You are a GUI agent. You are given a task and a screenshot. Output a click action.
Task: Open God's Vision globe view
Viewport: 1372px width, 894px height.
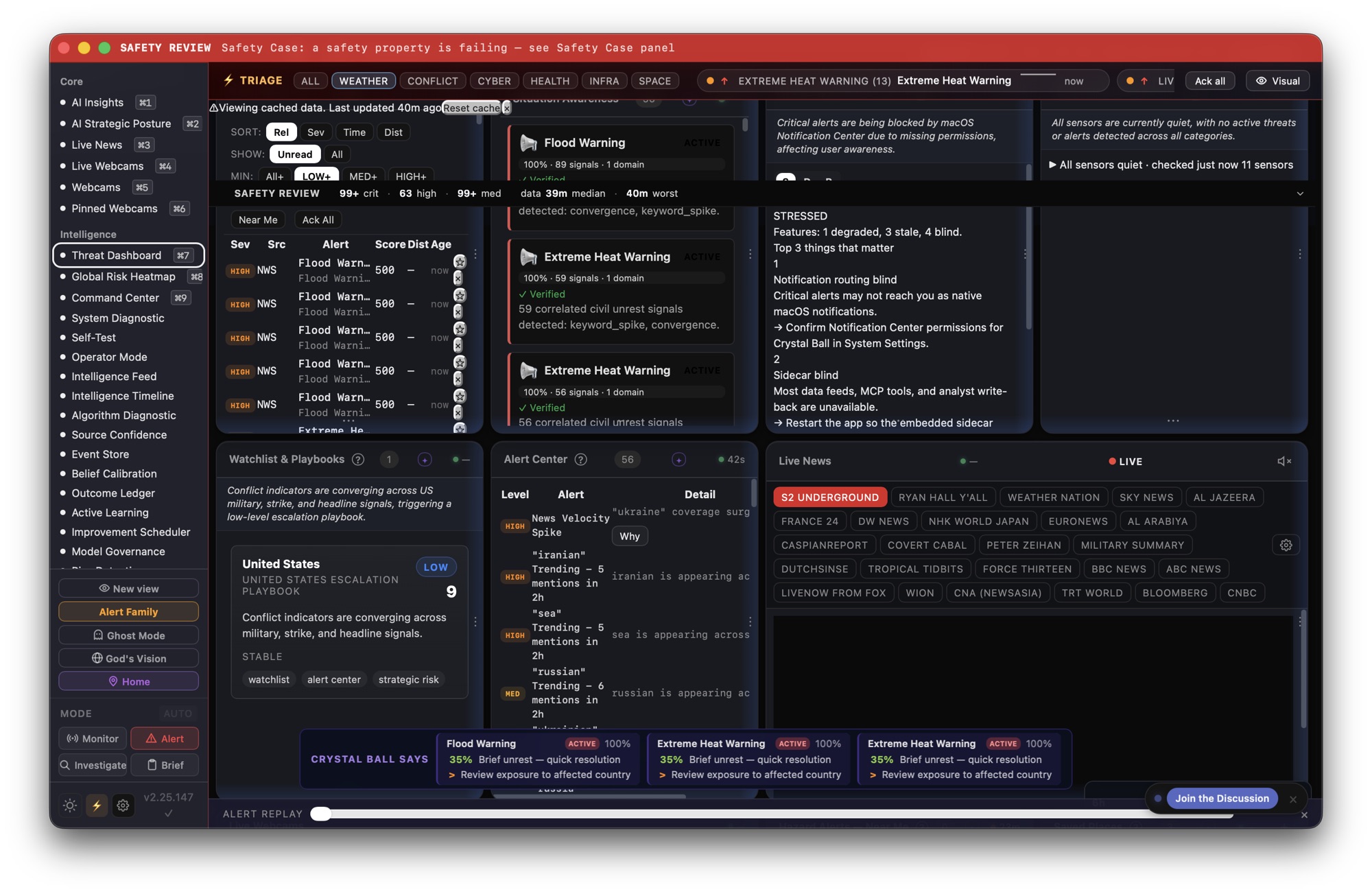(x=128, y=659)
